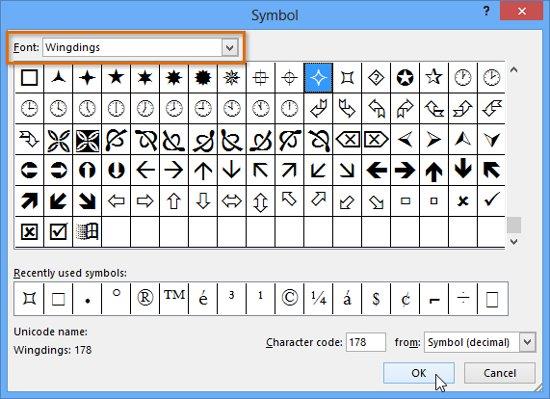Open the 'from' Symbol (decimal) dropdown
The image size is (550, 399).
[528, 342]
